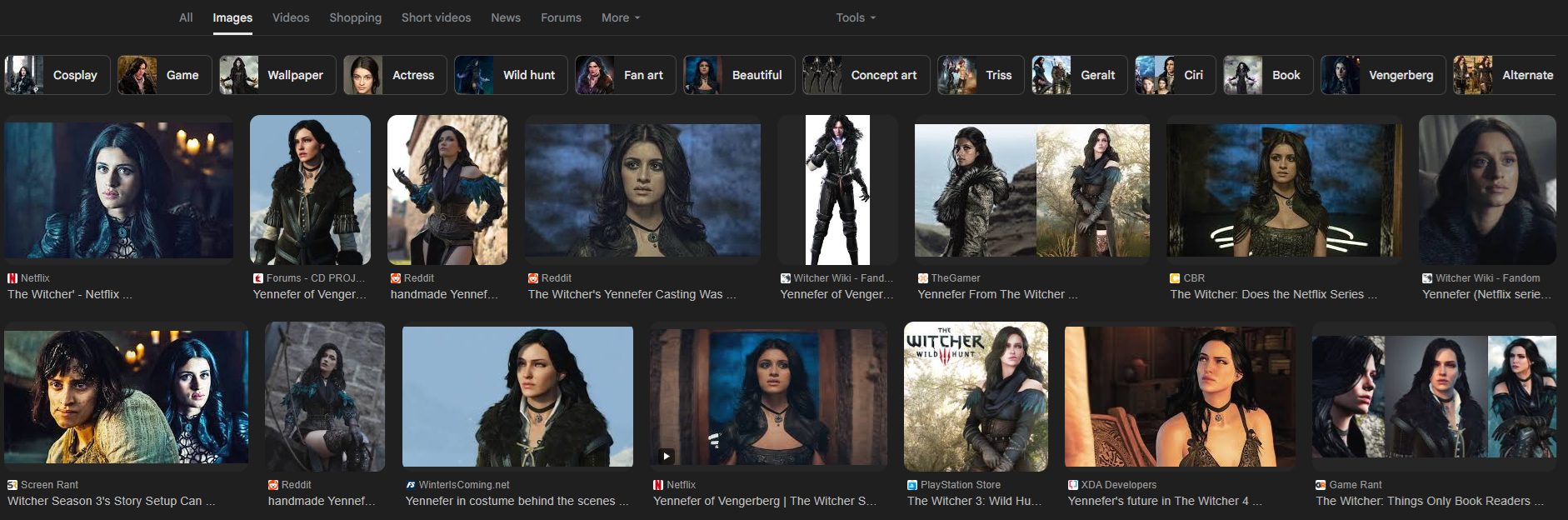
Task: Click the TheGamer source favicon
Action: (923, 278)
